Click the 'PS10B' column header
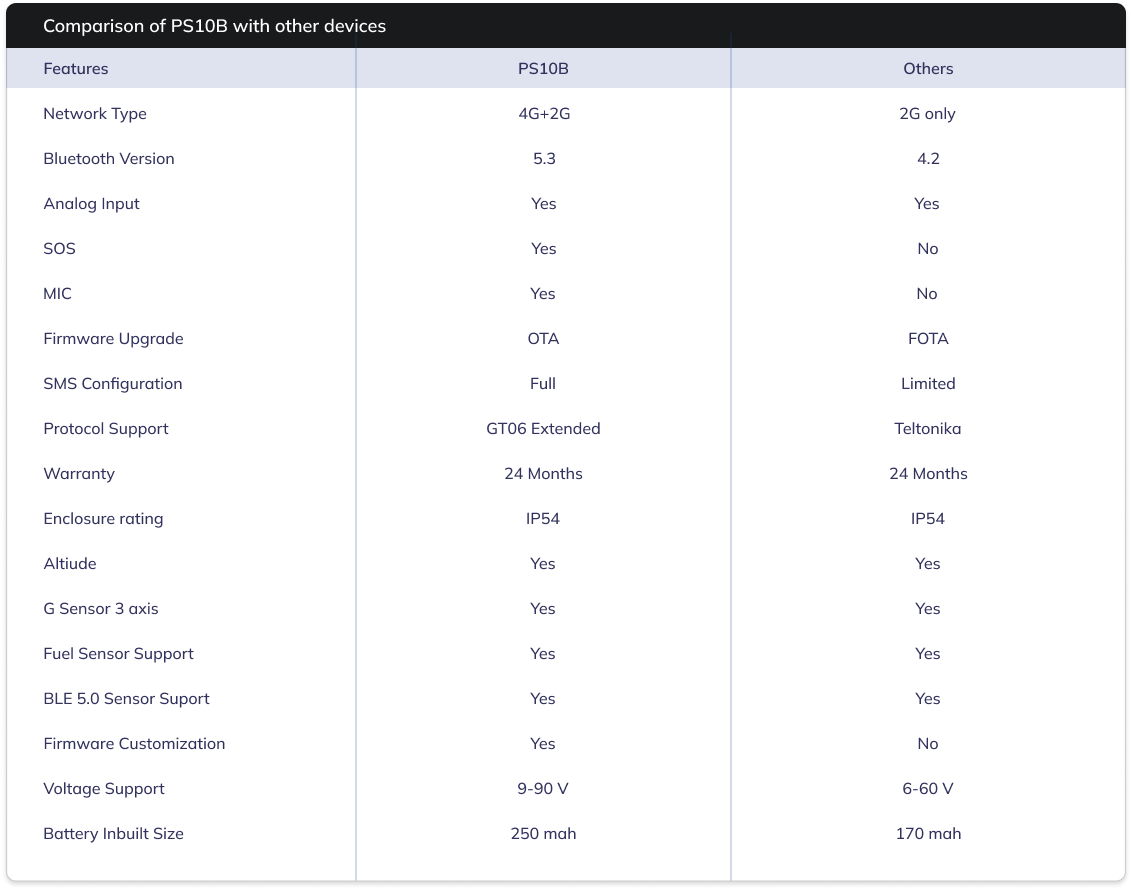 pos(543,69)
